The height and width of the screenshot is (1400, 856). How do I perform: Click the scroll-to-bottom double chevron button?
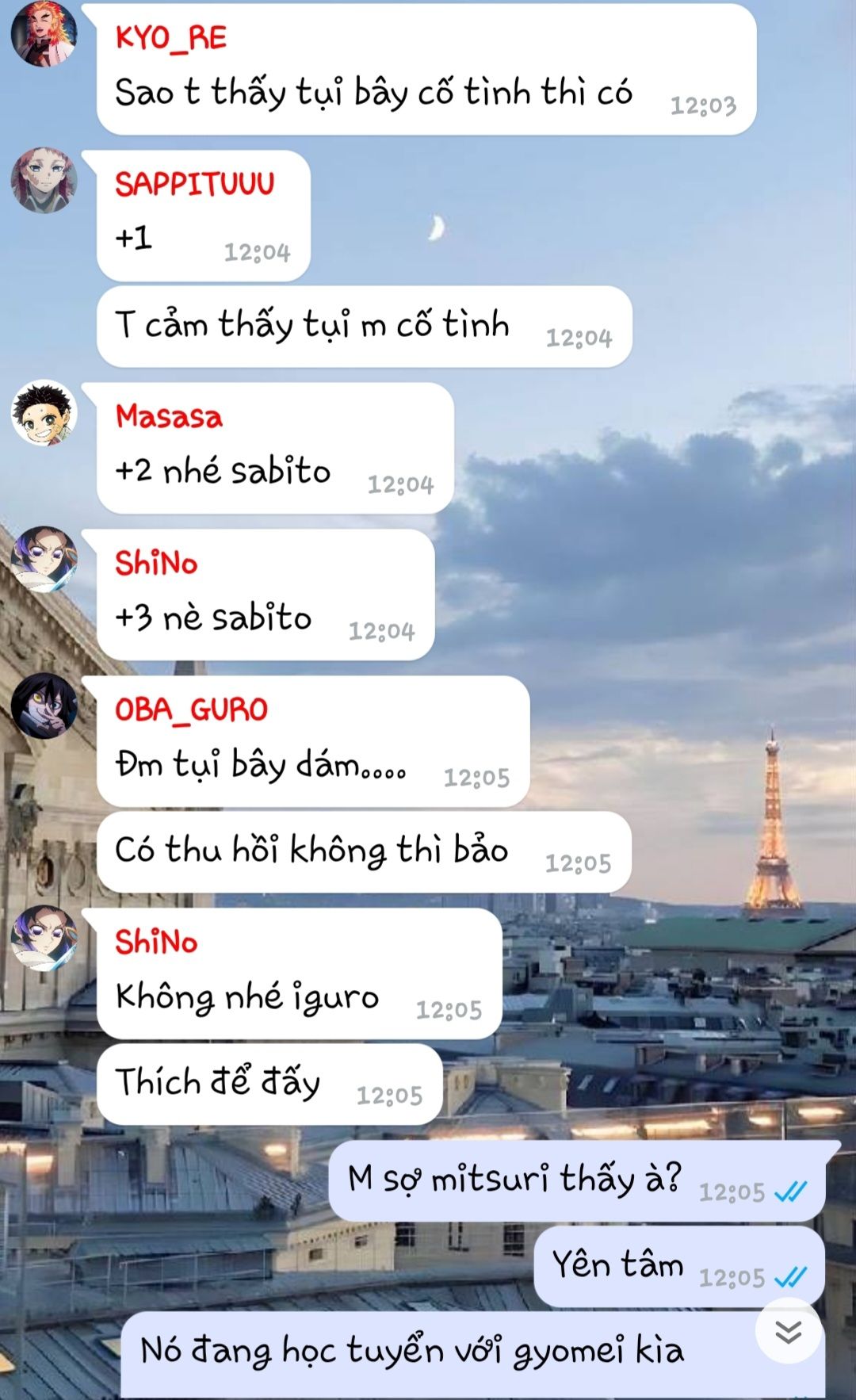(788, 1332)
